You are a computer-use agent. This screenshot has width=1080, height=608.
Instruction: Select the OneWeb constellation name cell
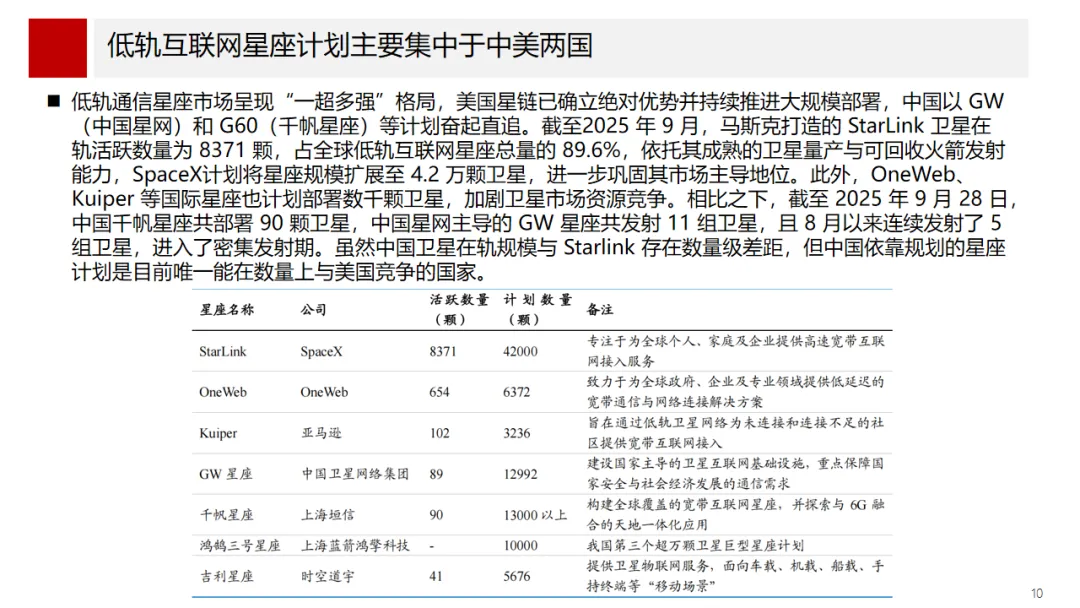222,392
